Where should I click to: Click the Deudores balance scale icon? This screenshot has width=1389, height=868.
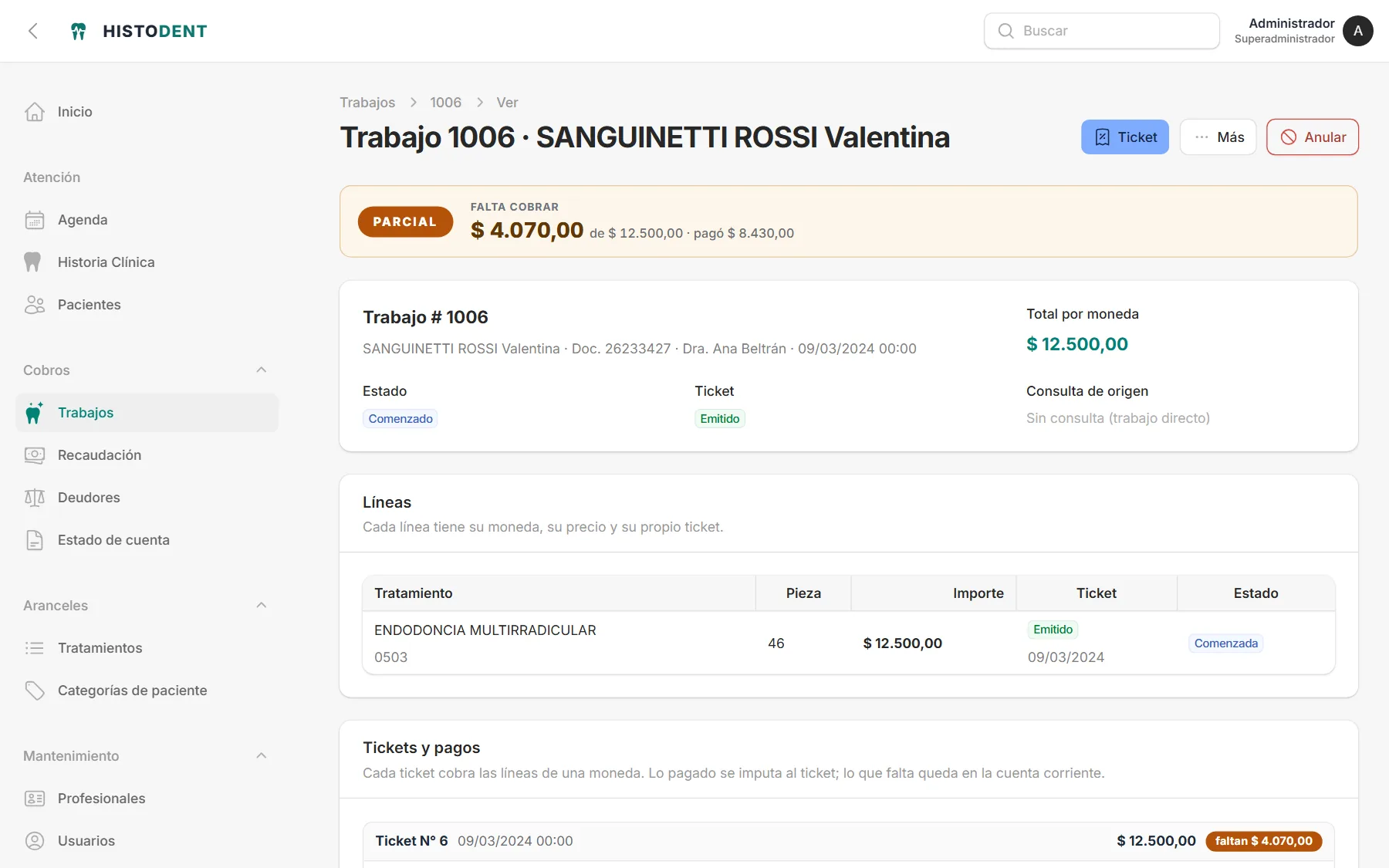pos(35,498)
